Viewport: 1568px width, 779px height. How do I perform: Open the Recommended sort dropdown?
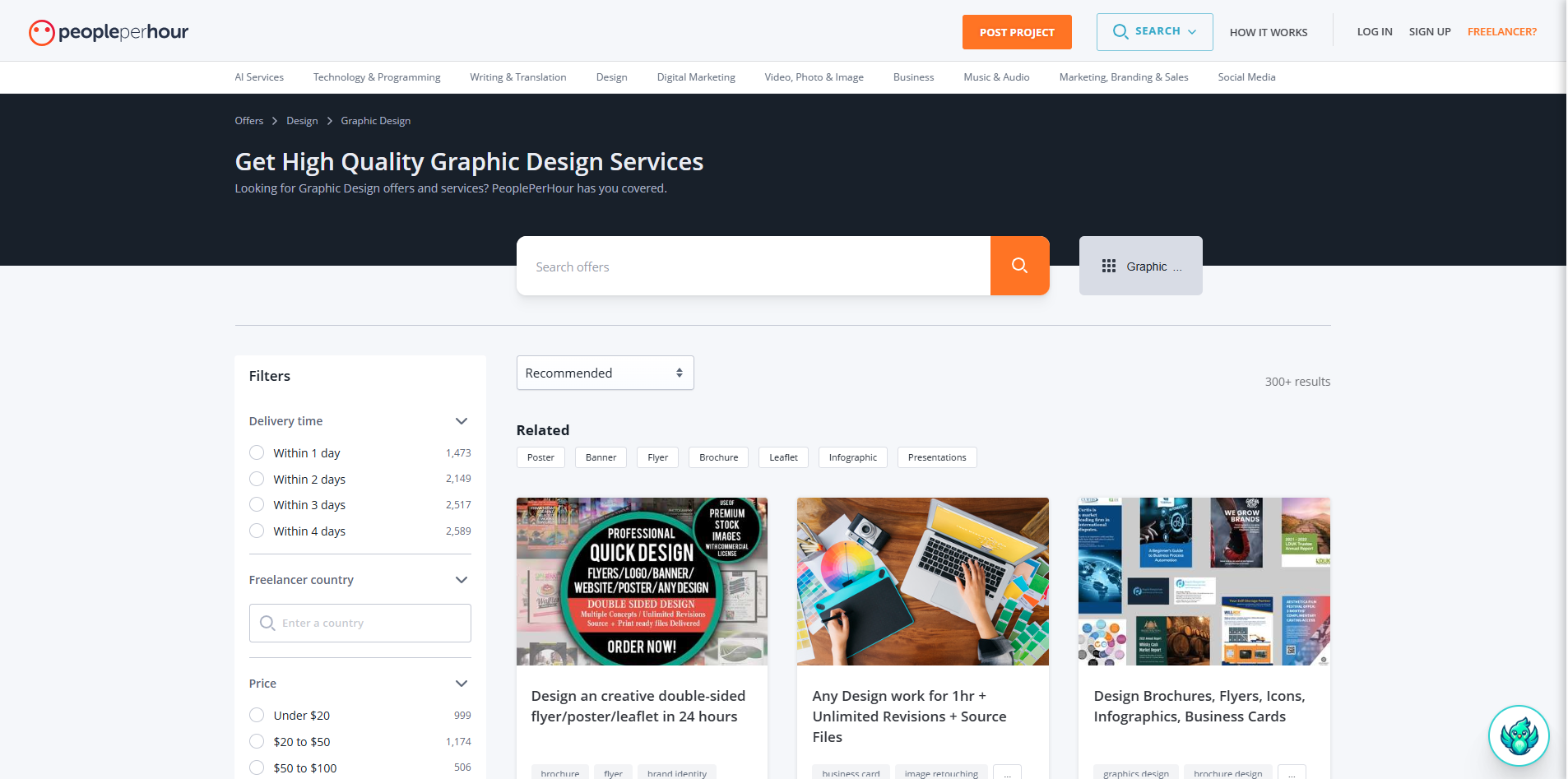[x=605, y=373]
